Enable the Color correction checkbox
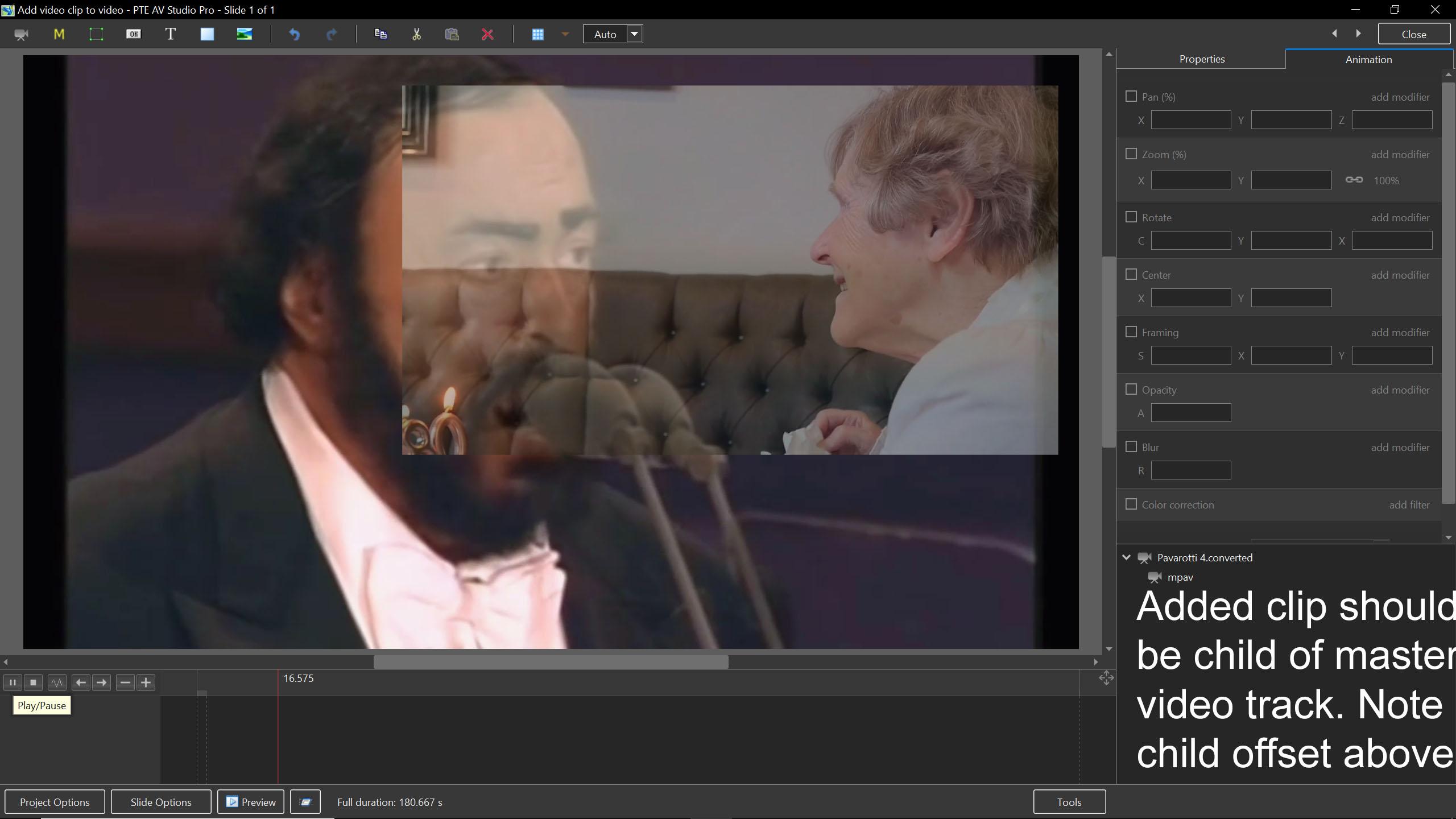Viewport: 1456px width, 819px height. (x=1131, y=504)
